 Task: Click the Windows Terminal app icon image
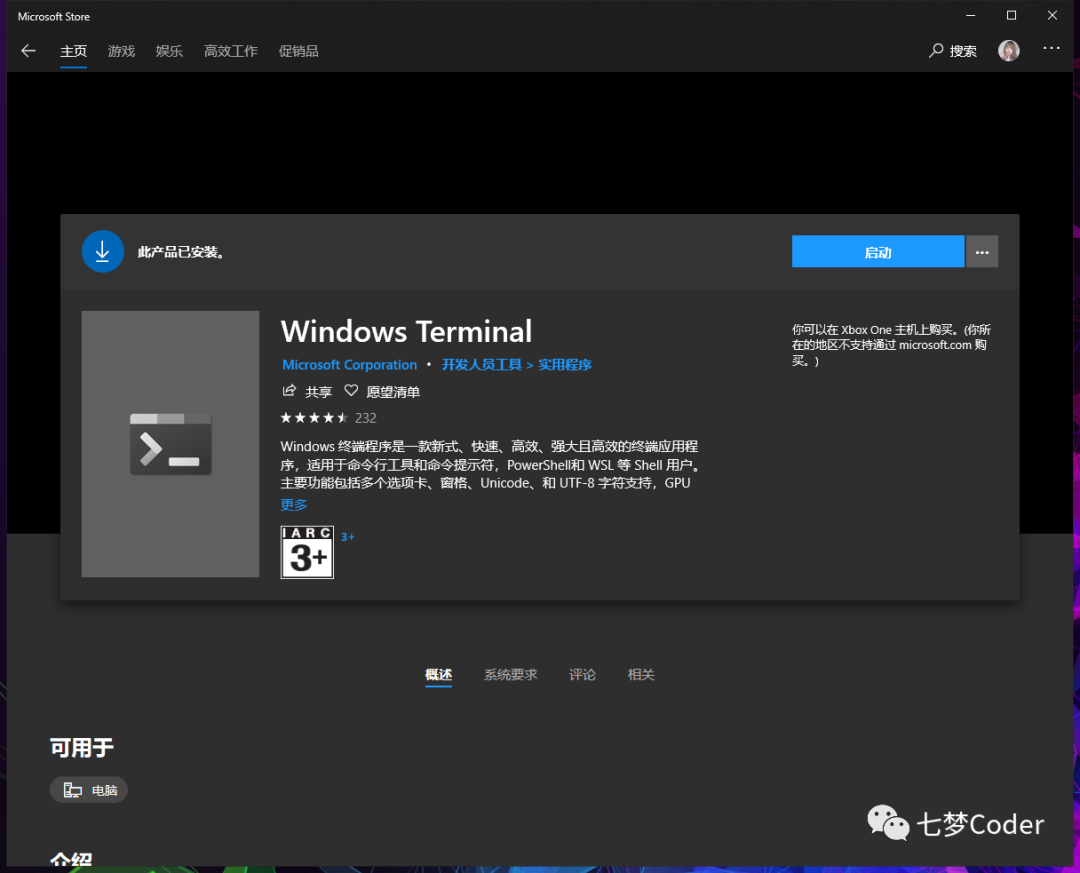tap(170, 444)
